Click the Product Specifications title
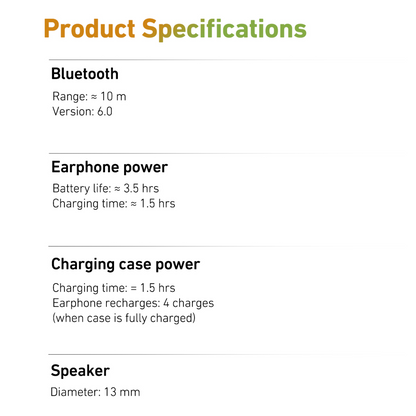Viewport: 416px width, 416px height. 175,29
